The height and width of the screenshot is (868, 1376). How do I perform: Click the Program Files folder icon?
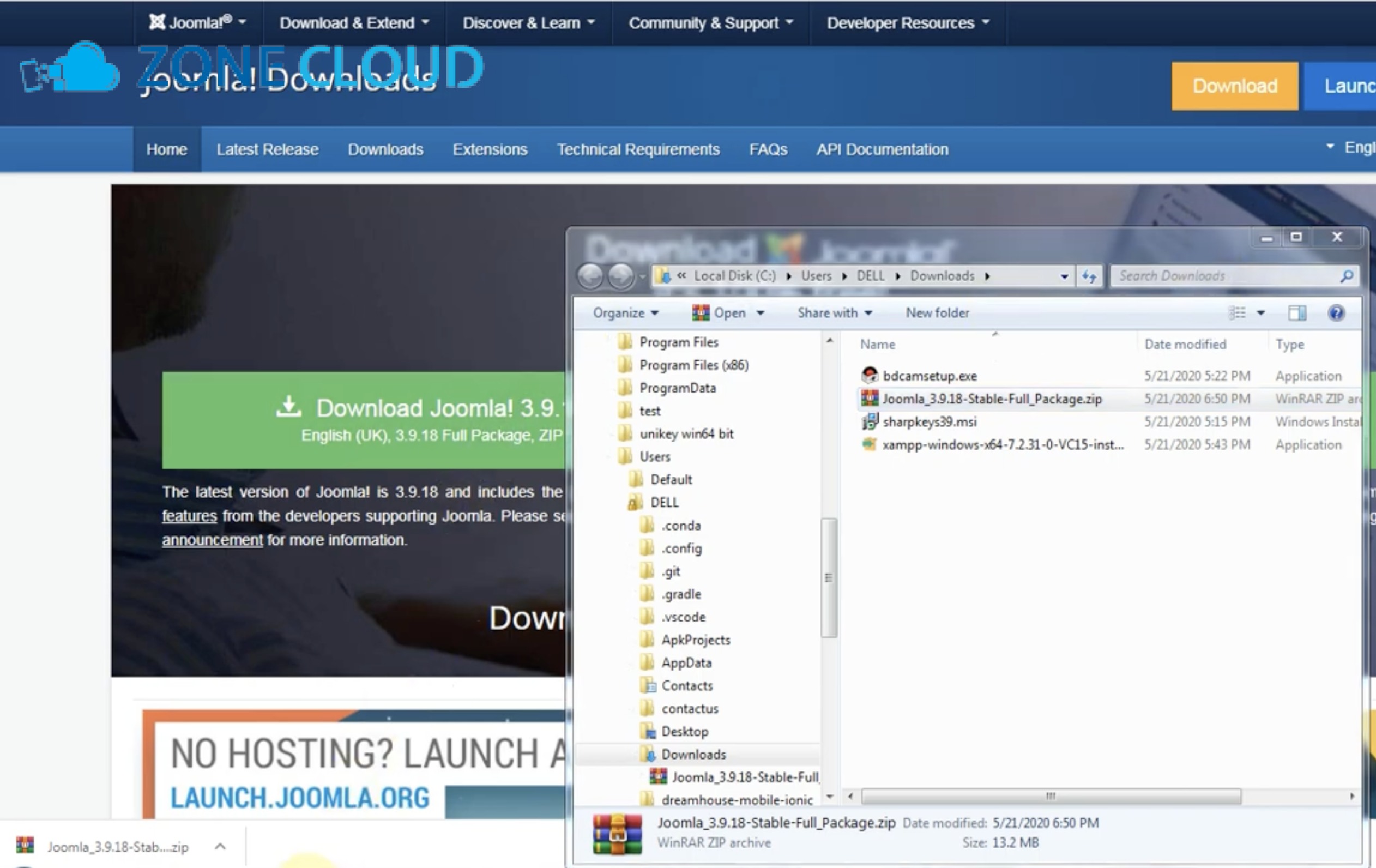pyautogui.click(x=625, y=342)
